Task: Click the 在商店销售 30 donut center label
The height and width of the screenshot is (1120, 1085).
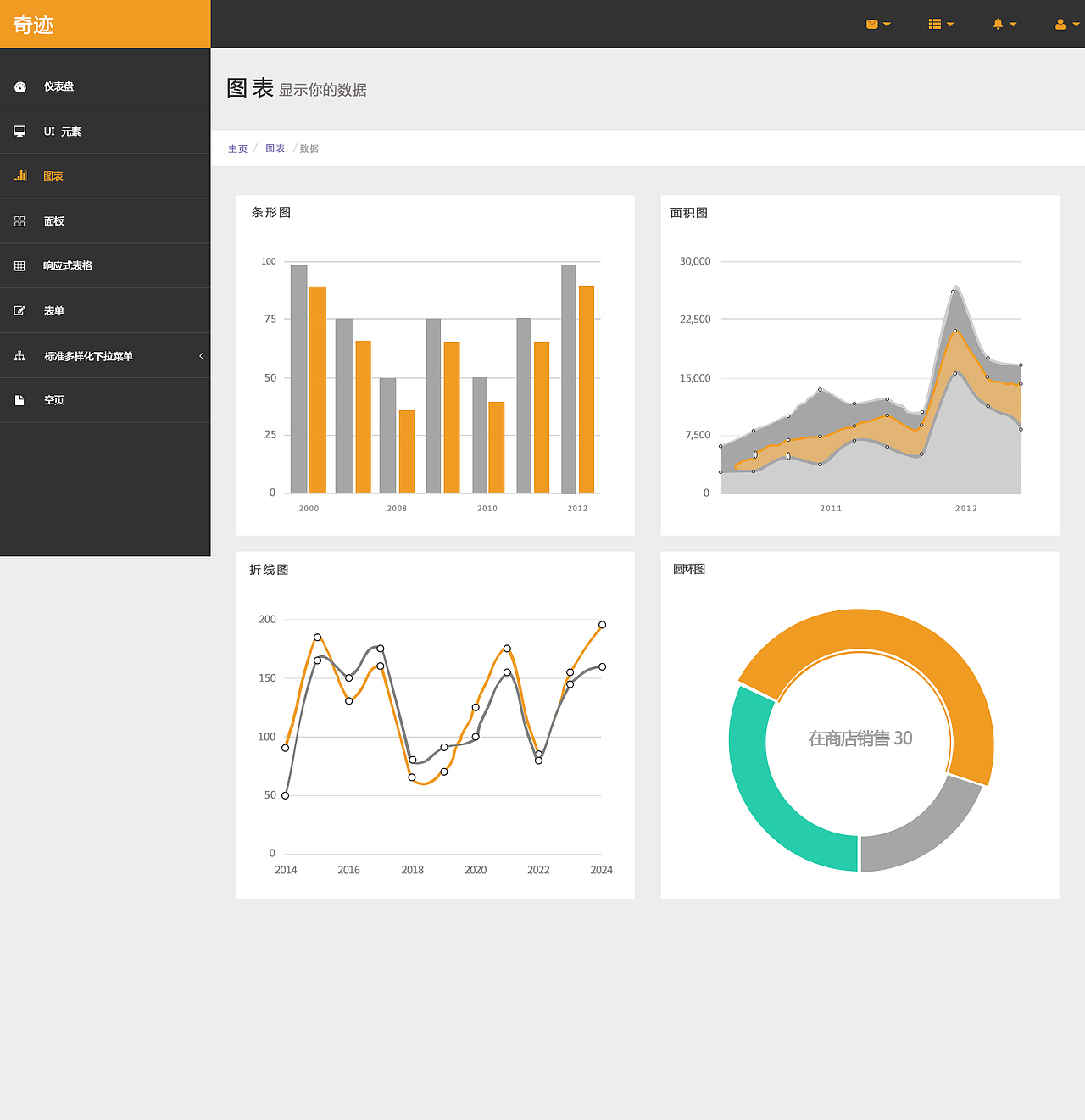Action: pyautogui.click(x=860, y=738)
